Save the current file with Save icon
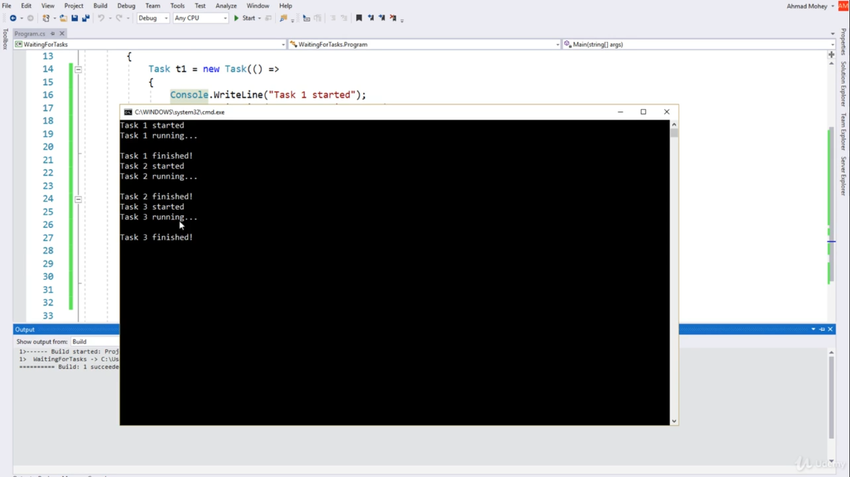 [x=75, y=18]
